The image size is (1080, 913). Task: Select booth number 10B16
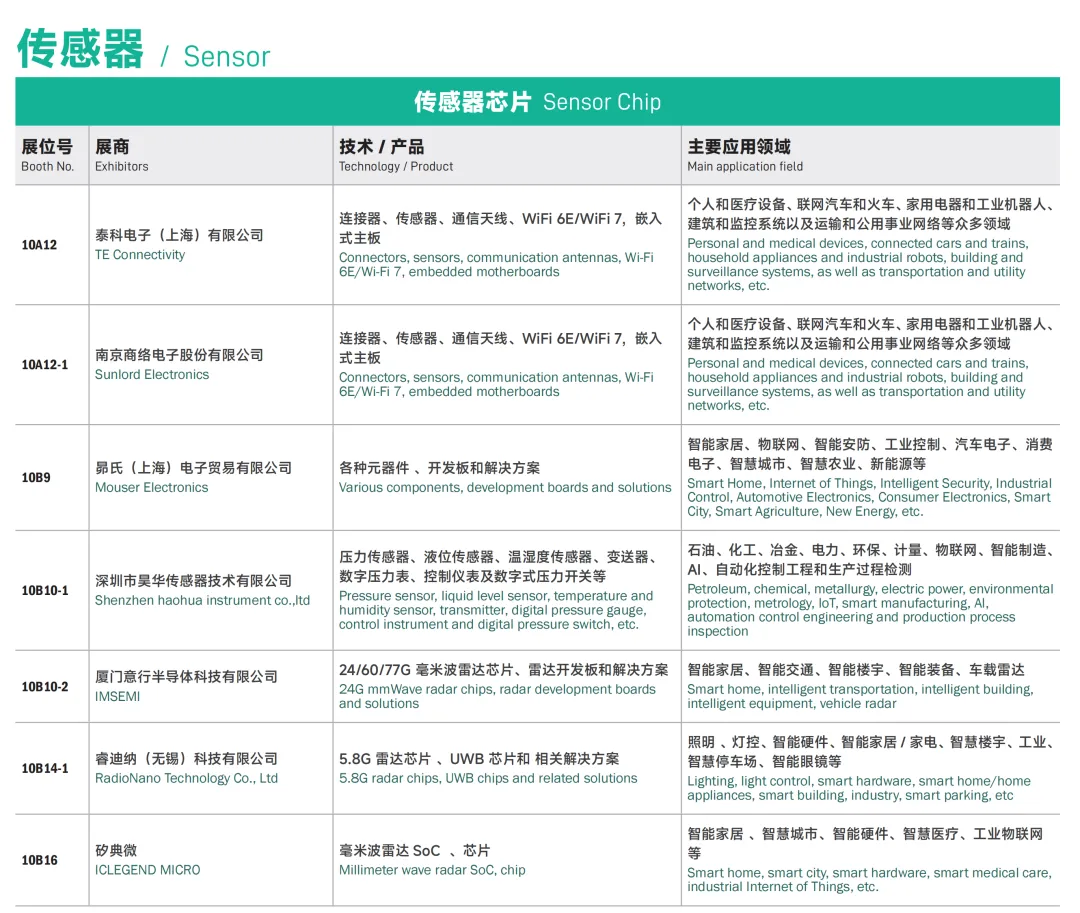39,860
